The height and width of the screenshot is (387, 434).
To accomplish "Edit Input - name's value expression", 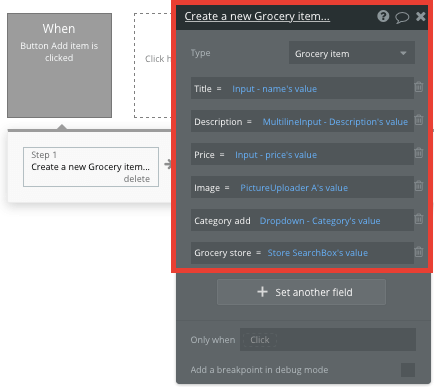I will pyautogui.click(x=274, y=89).
